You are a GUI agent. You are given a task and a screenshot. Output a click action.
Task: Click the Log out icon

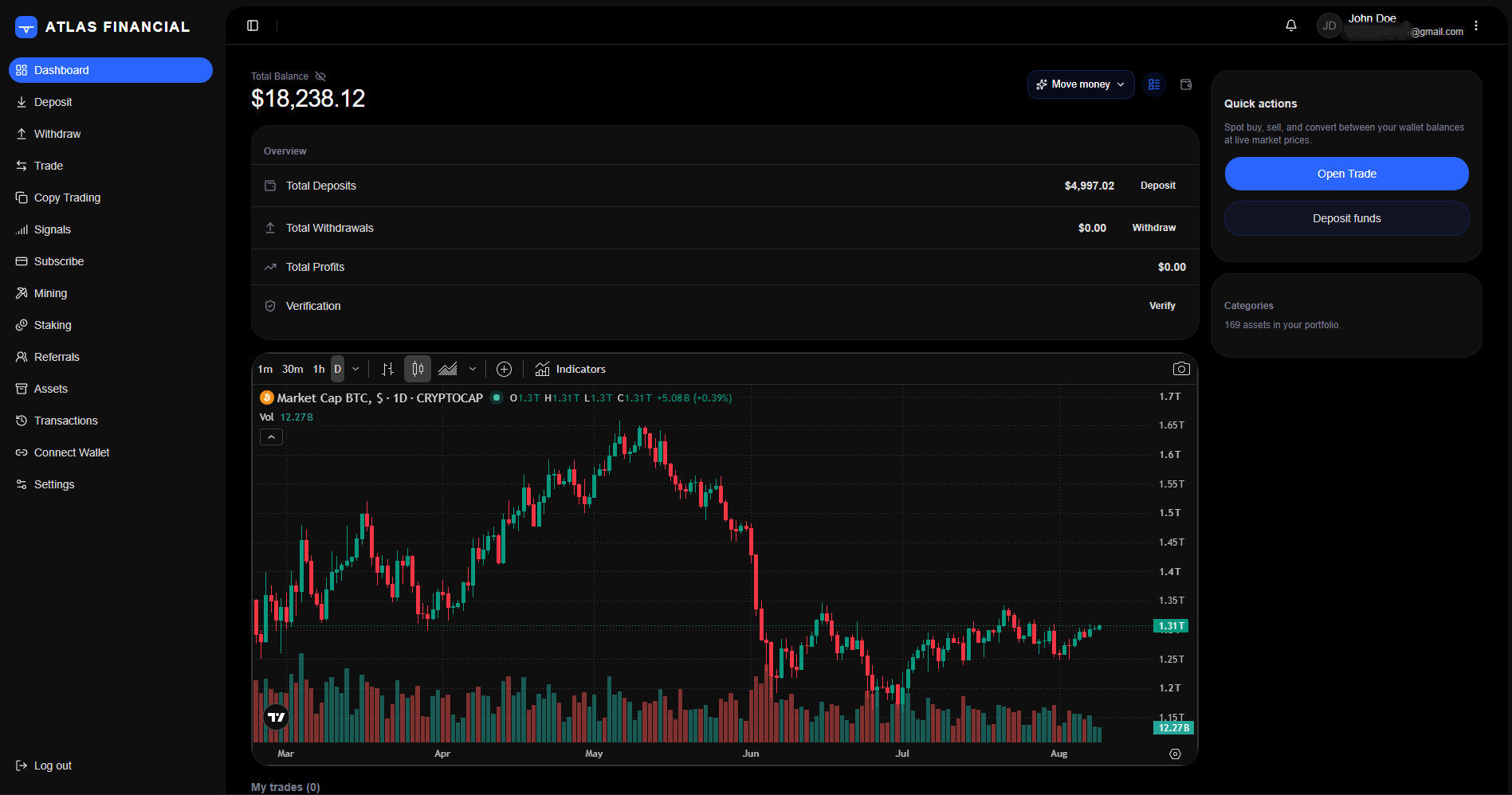coord(22,766)
